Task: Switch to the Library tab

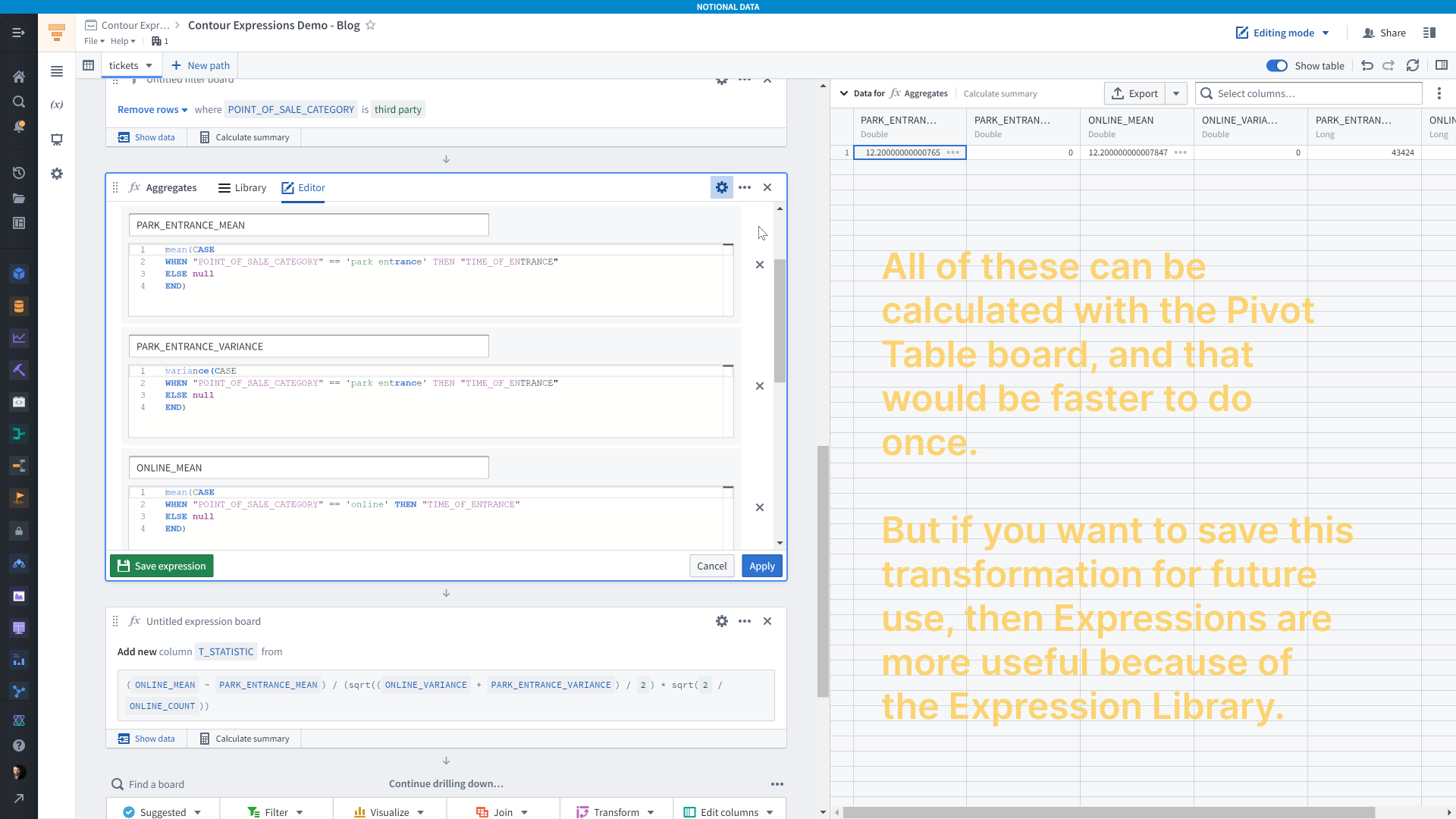Action: pyautogui.click(x=242, y=187)
